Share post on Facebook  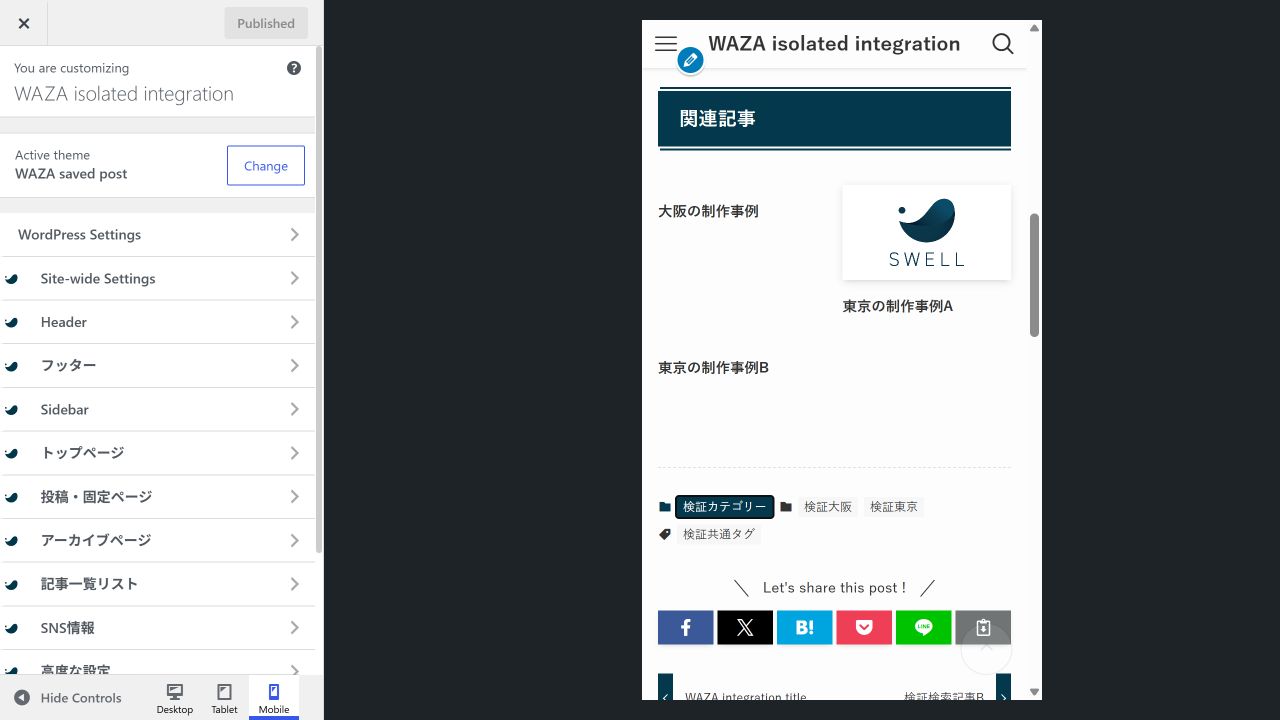pos(686,628)
